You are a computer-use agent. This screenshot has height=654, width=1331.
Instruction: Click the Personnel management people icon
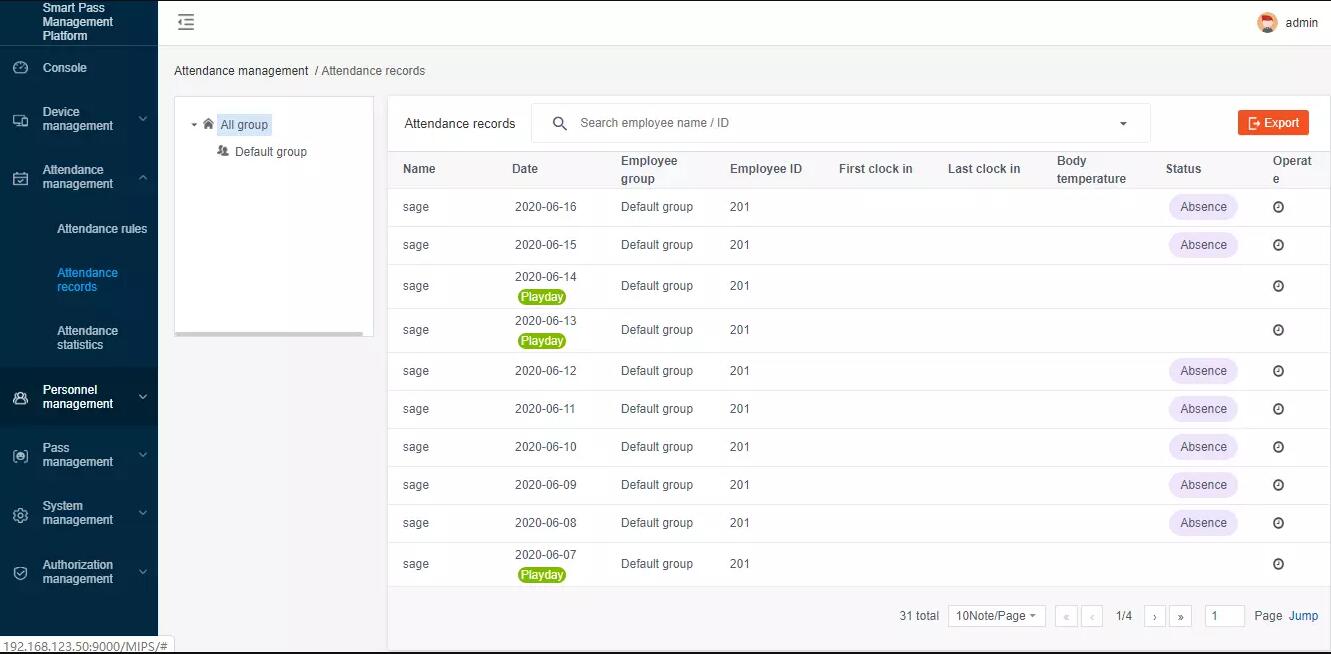[20, 398]
